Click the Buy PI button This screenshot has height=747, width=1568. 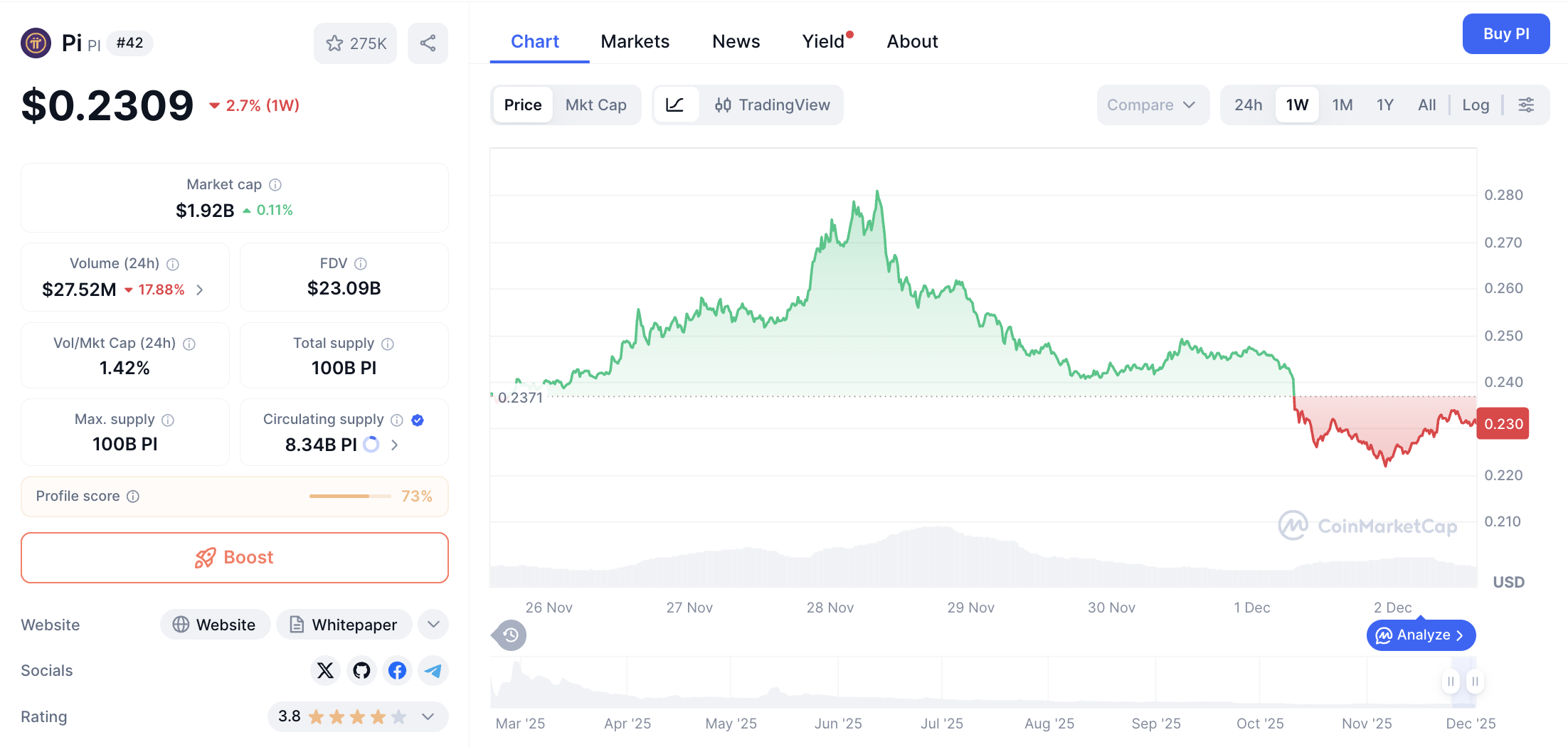coord(1506,33)
